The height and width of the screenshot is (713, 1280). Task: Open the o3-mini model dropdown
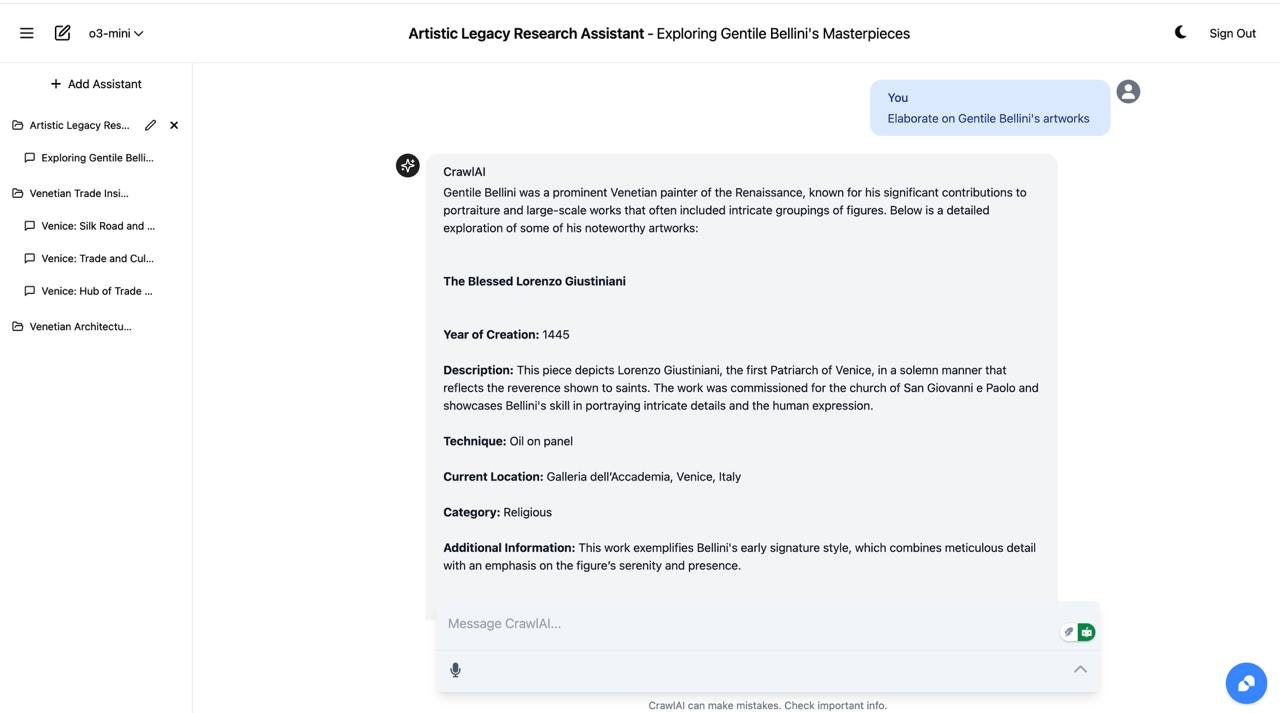click(x=116, y=33)
